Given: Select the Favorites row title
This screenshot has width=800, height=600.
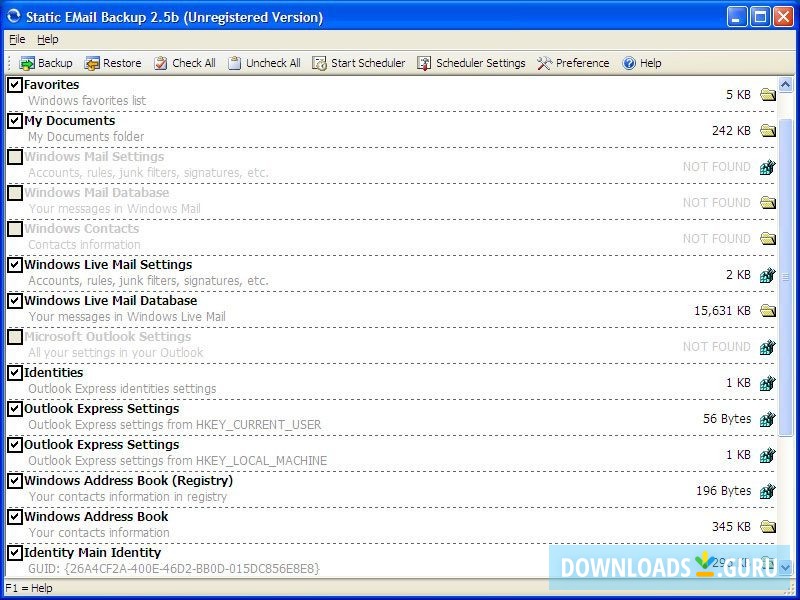Looking at the screenshot, I should pyautogui.click(x=52, y=85).
